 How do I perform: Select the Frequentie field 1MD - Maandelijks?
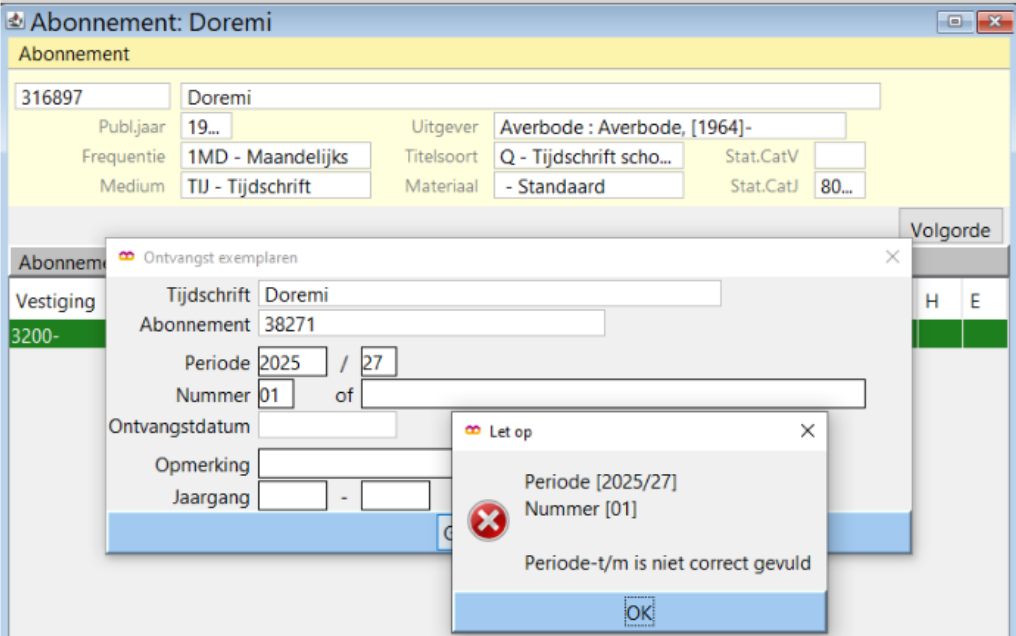click(x=275, y=157)
